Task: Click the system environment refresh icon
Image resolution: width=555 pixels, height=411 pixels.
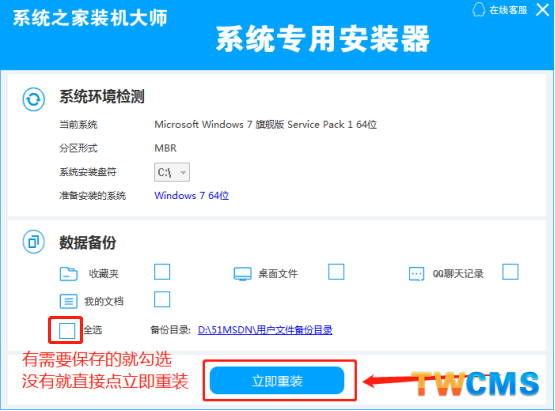Action: click(x=34, y=99)
